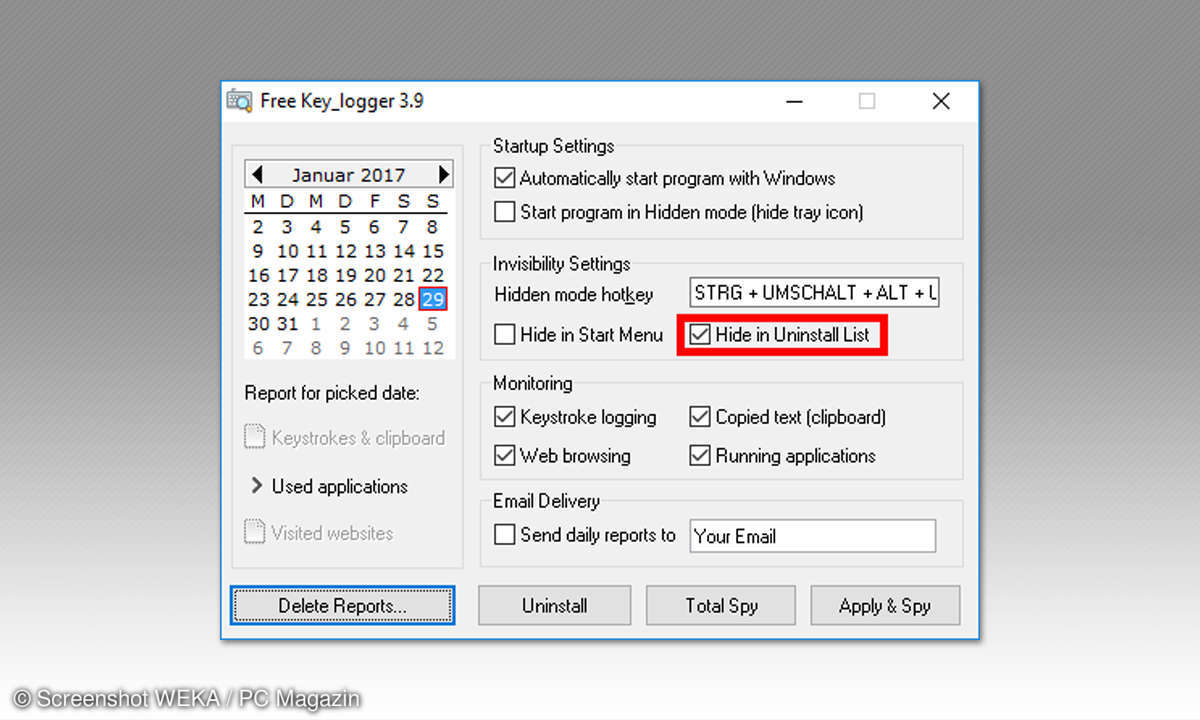The image size is (1200, 720).
Task: Open Keystrokes & clipboard report
Action: point(358,438)
